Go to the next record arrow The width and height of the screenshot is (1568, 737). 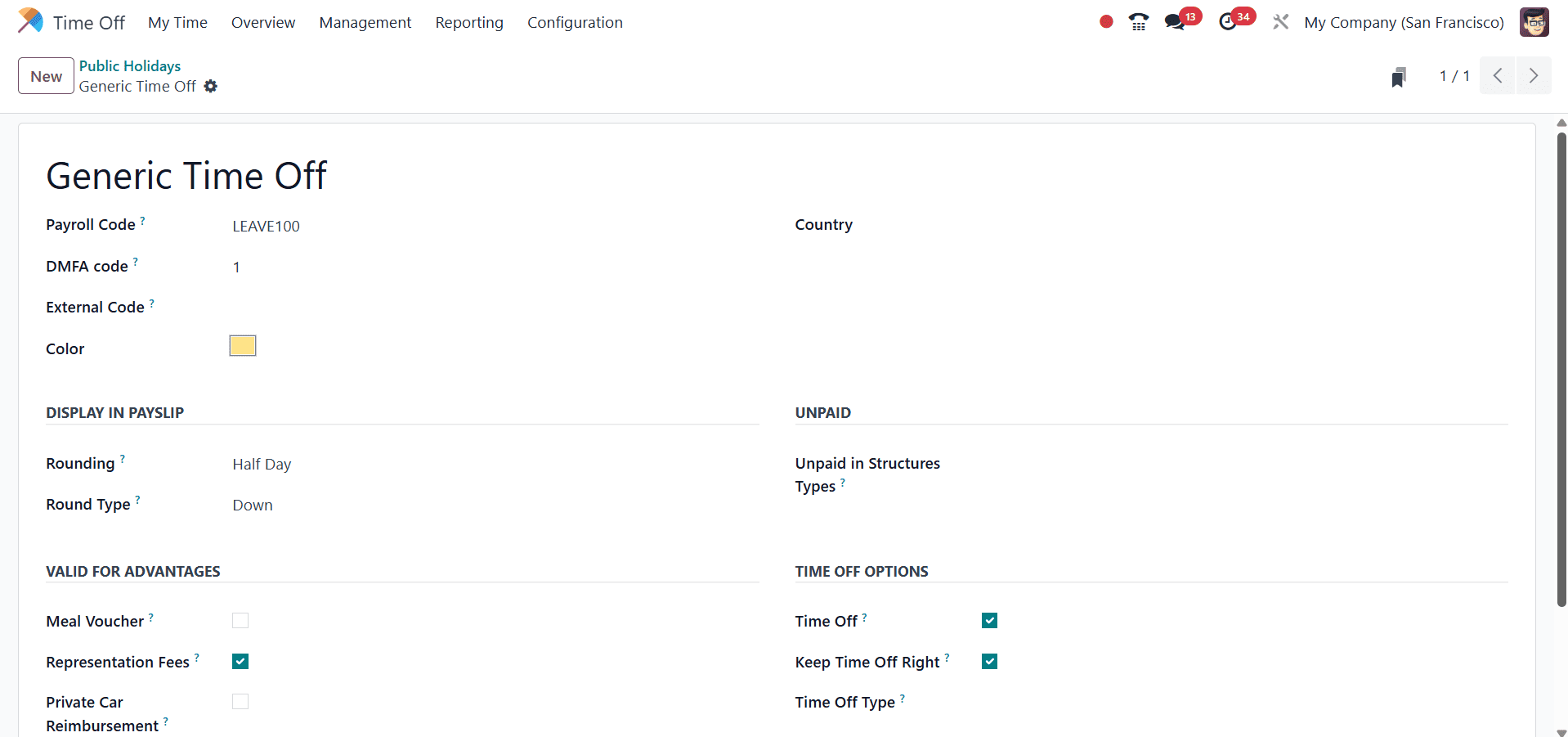click(x=1534, y=76)
